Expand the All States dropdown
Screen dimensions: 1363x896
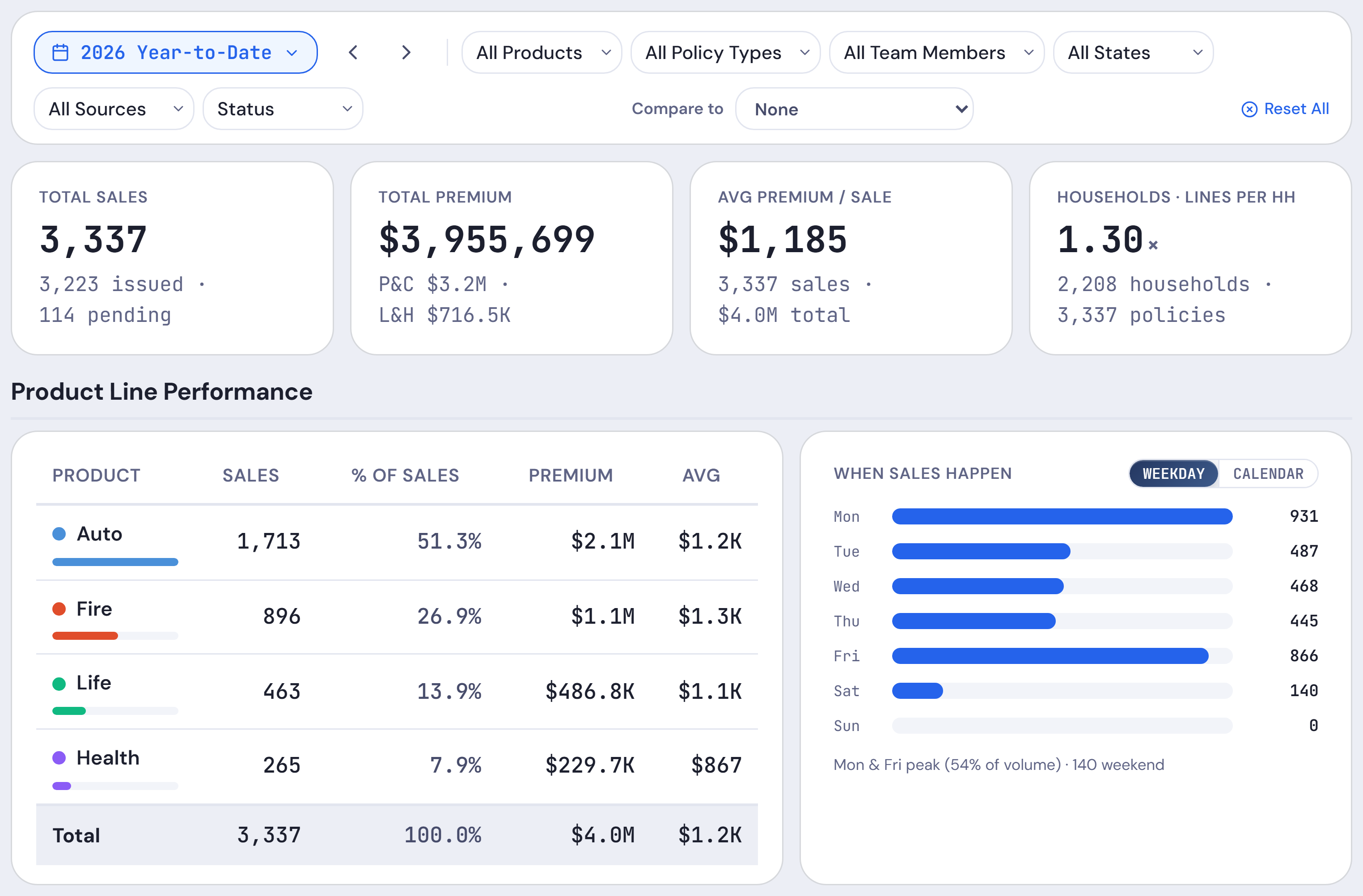click(1133, 53)
